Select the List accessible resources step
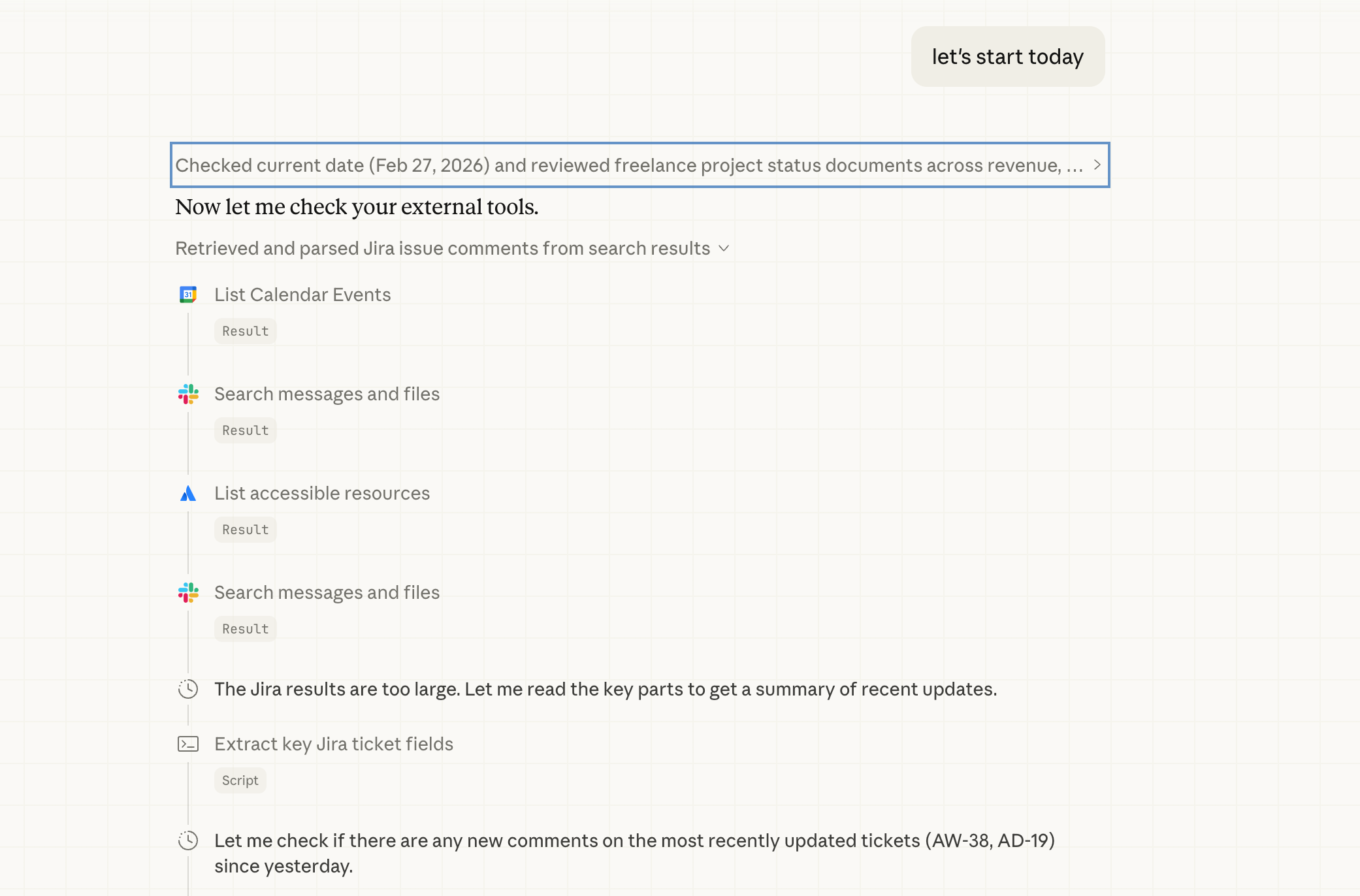The height and width of the screenshot is (896, 1360). point(321,493)
